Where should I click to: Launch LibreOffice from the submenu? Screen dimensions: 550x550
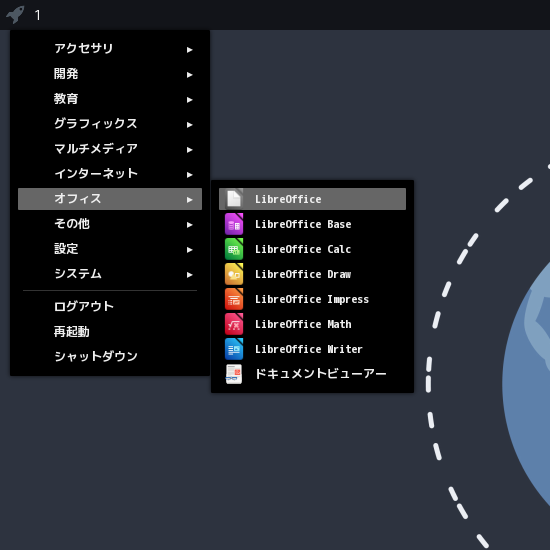coord(312,199)
